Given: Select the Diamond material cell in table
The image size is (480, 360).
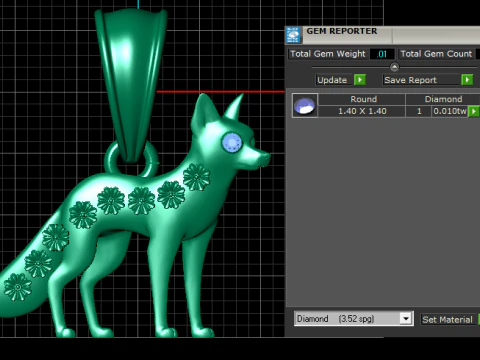Looking at the screenshot, I should pos(443,99).
